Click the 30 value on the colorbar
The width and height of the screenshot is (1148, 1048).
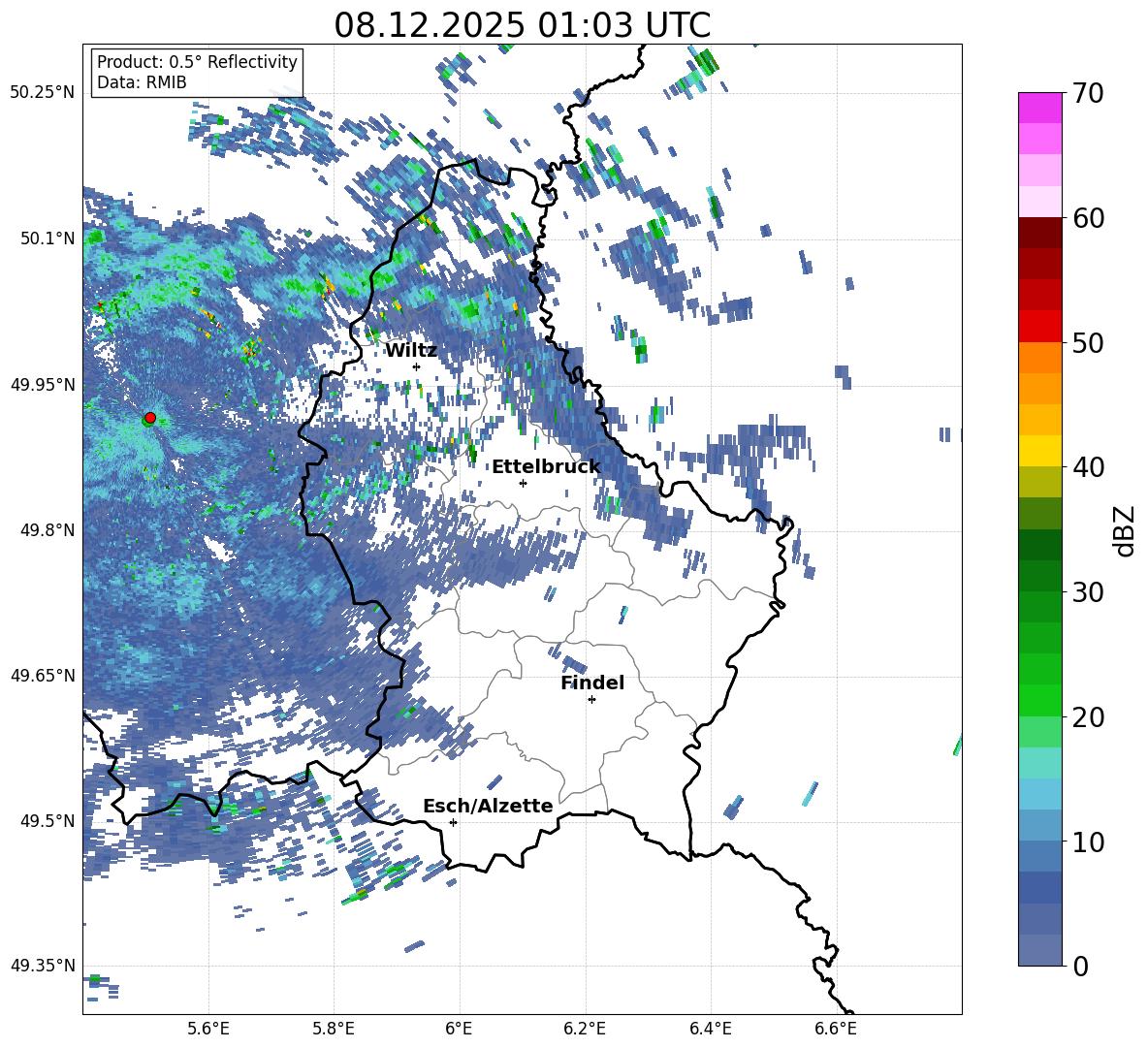click(x=1088, y=592)
